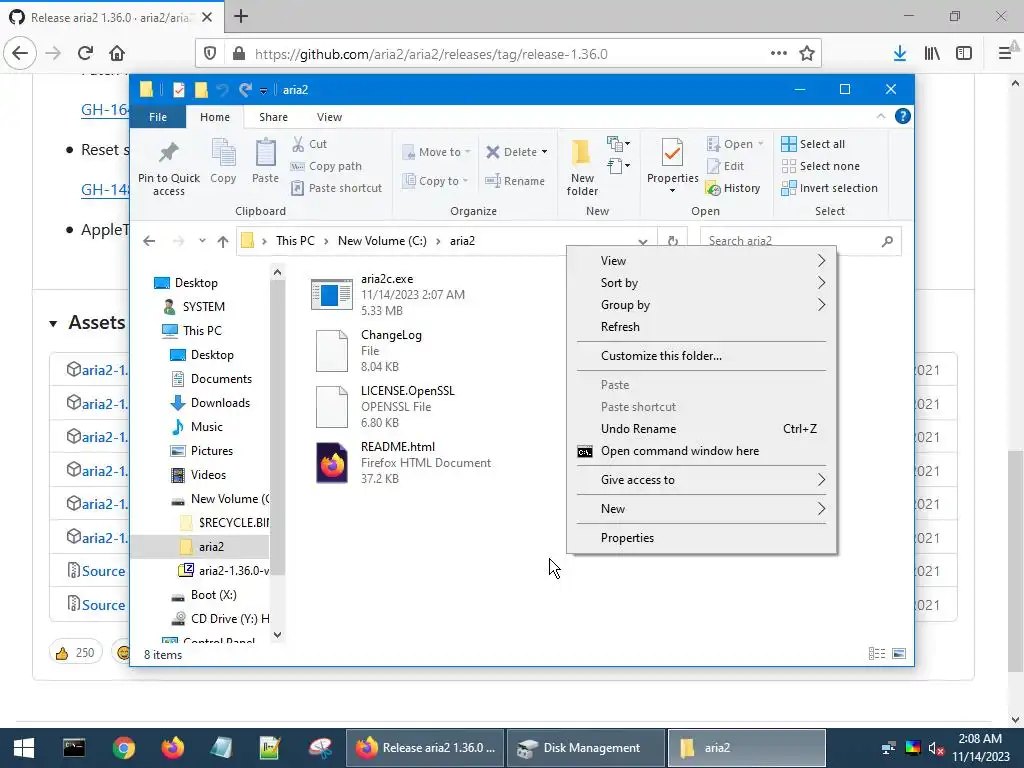This screenshot has height=768, width=1024.
Task: Open Chrome from the taskbar
Action: (x=123, y=748)
